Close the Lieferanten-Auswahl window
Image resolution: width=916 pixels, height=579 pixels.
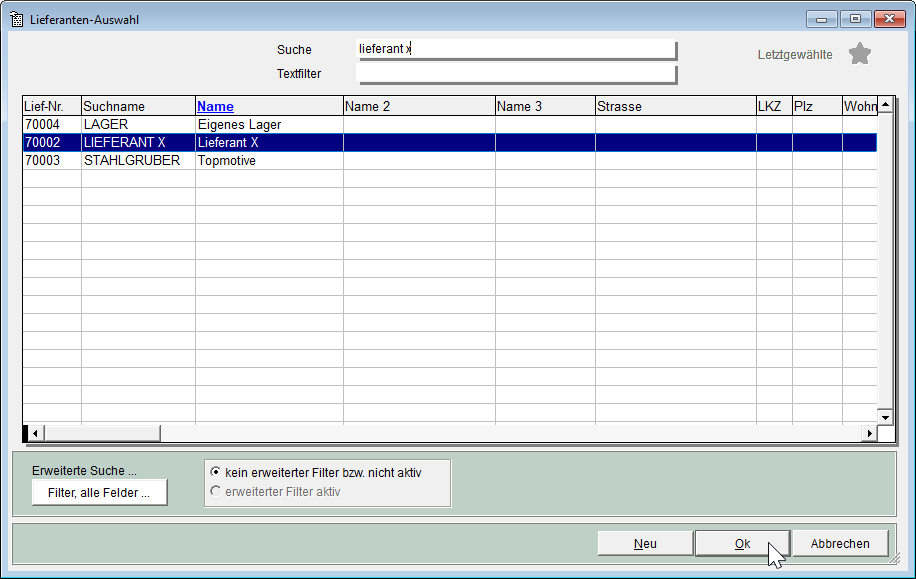(x=889, y=19)
